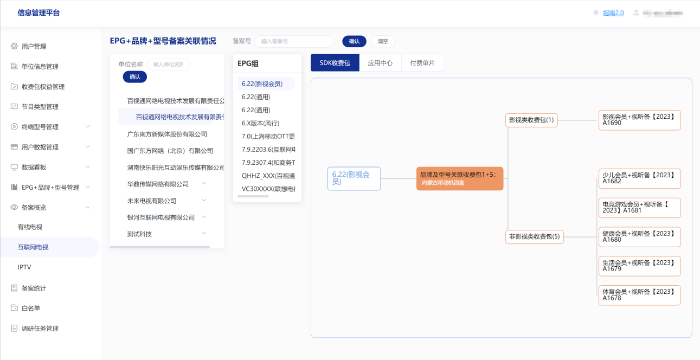The height and width of the screenshot is (360, 700).
Task: Collapse the 备案核查 menu chevron
Action: pyautogui.click(x=88, y=207)
